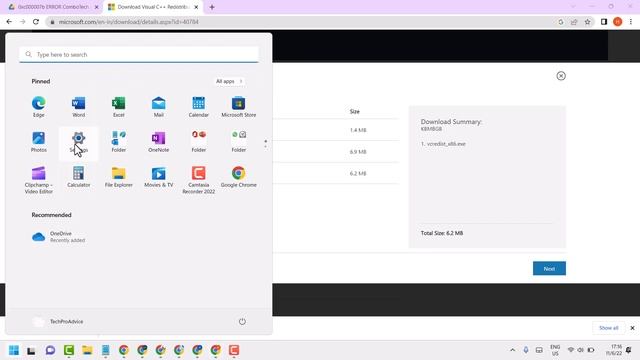
Task: Click the Total Size: 6.2 MB text
Action: pyautogui.click(x=442, y=233)
